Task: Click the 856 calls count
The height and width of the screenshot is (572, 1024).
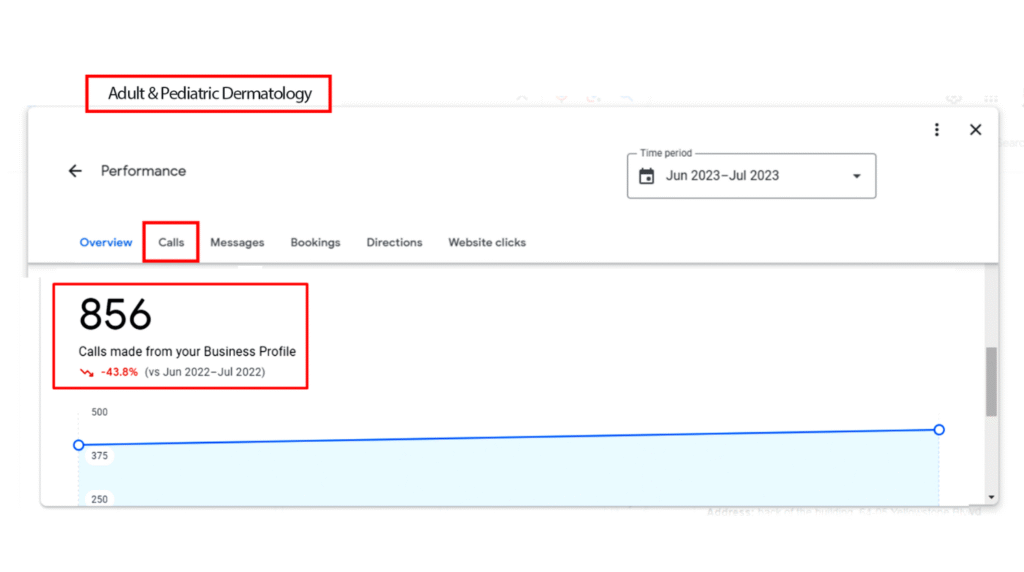Action: click(116, 315)
